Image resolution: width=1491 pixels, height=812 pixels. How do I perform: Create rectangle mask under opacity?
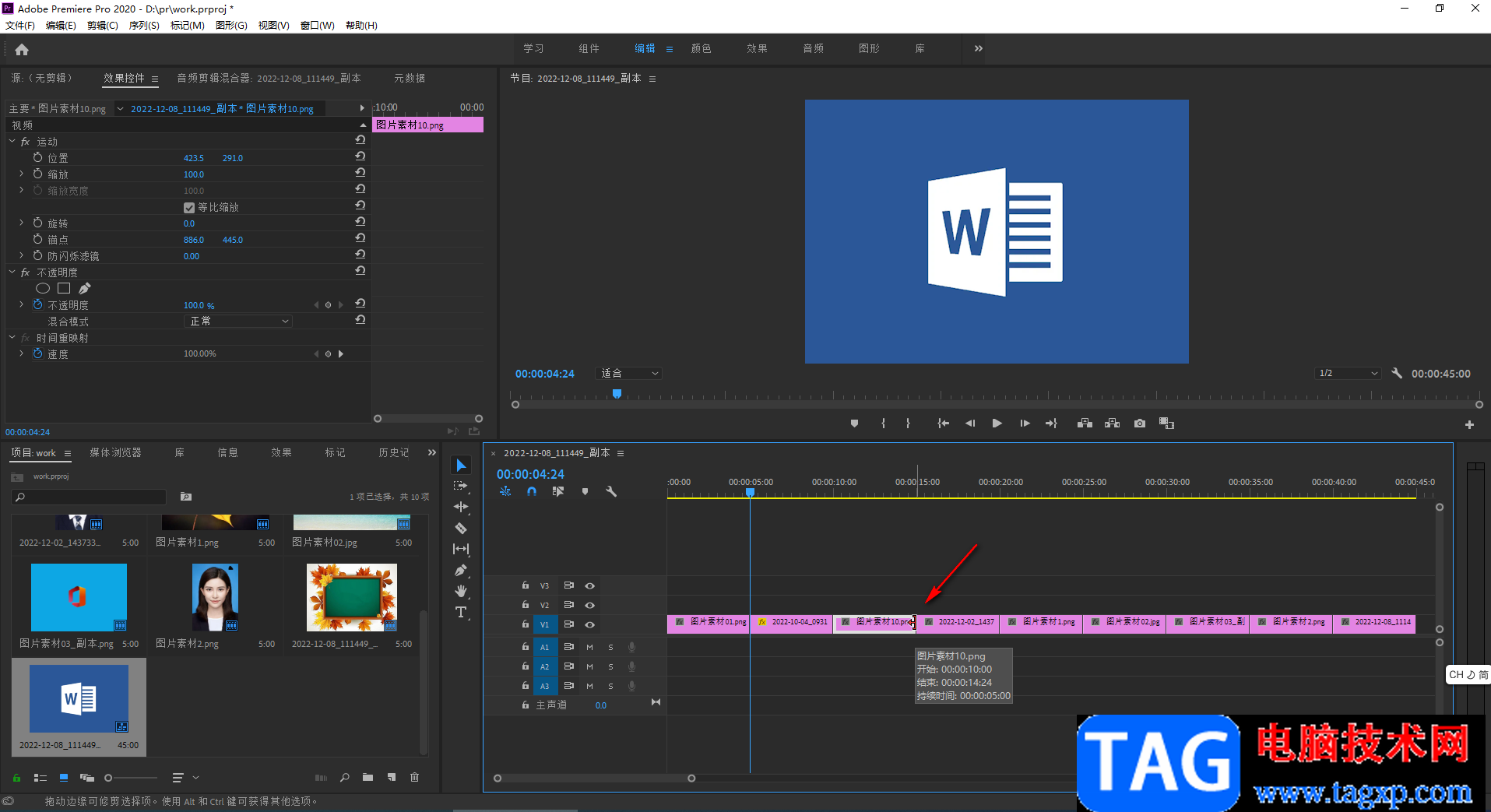click(64, 288)
